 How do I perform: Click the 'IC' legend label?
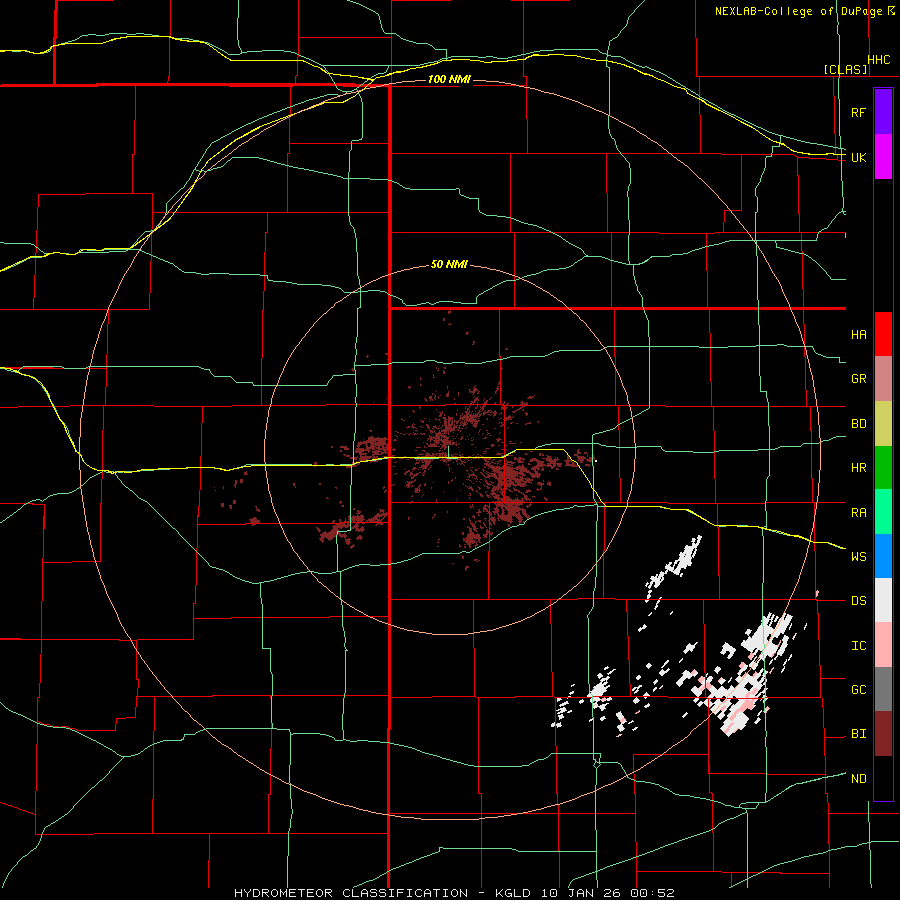coord(858,646)
